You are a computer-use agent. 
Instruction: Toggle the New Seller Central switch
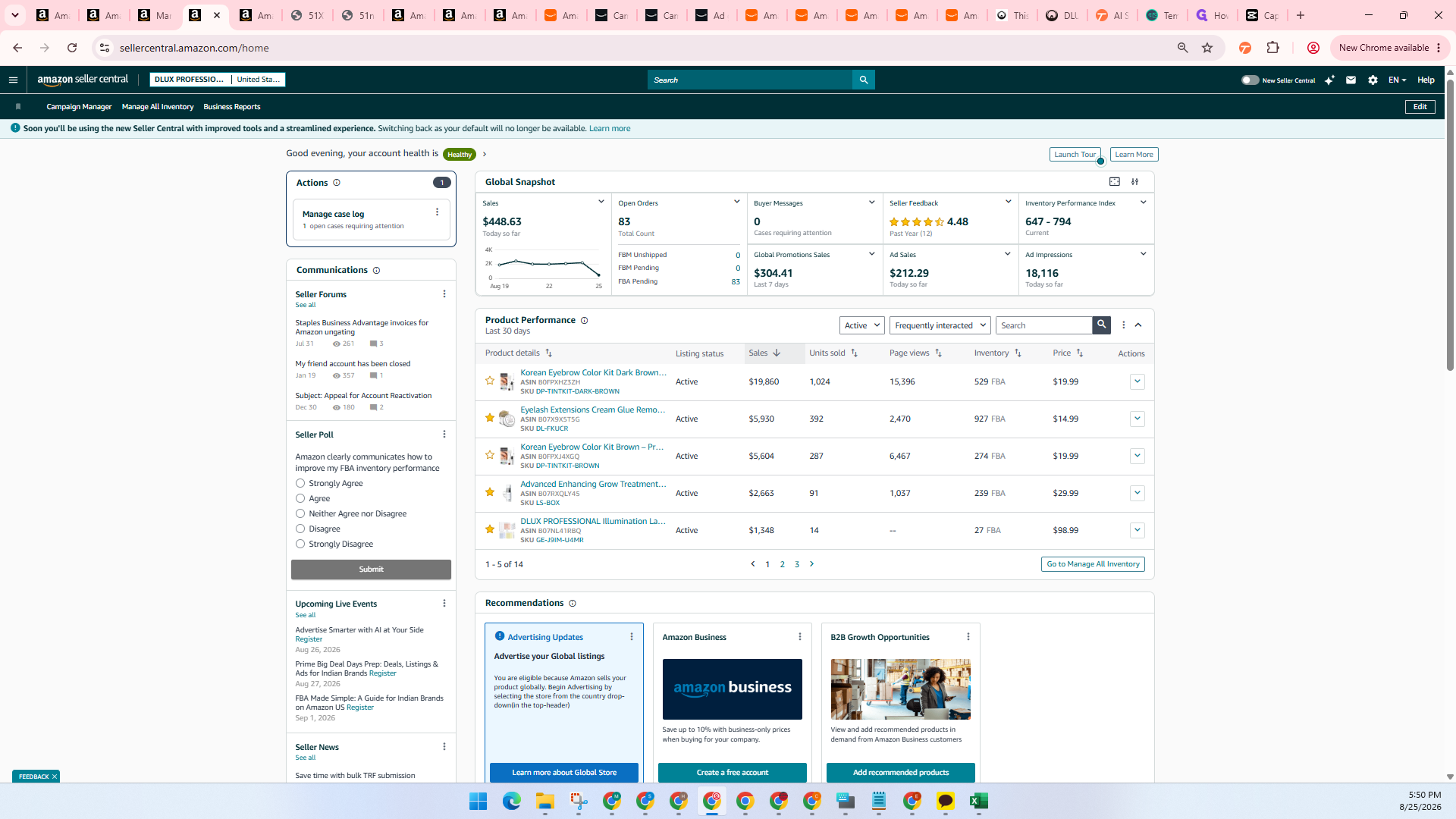click(x=1250, y=80)
